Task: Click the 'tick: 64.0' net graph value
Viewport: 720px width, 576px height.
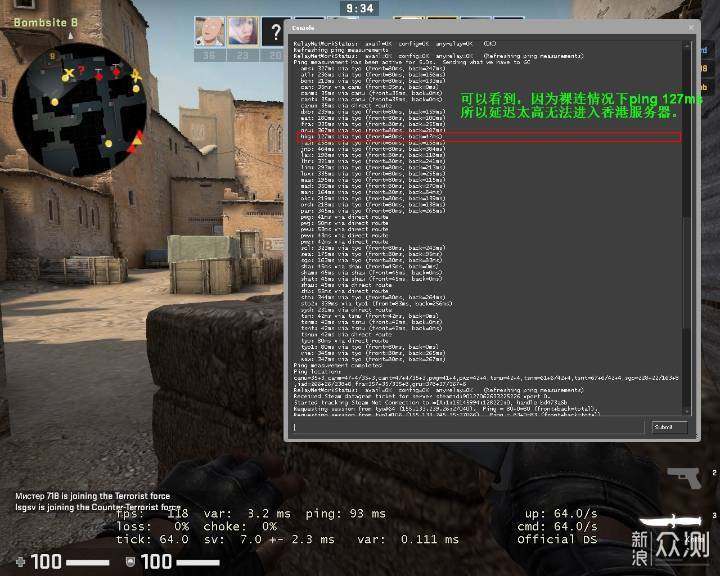Action: (152, 539)
